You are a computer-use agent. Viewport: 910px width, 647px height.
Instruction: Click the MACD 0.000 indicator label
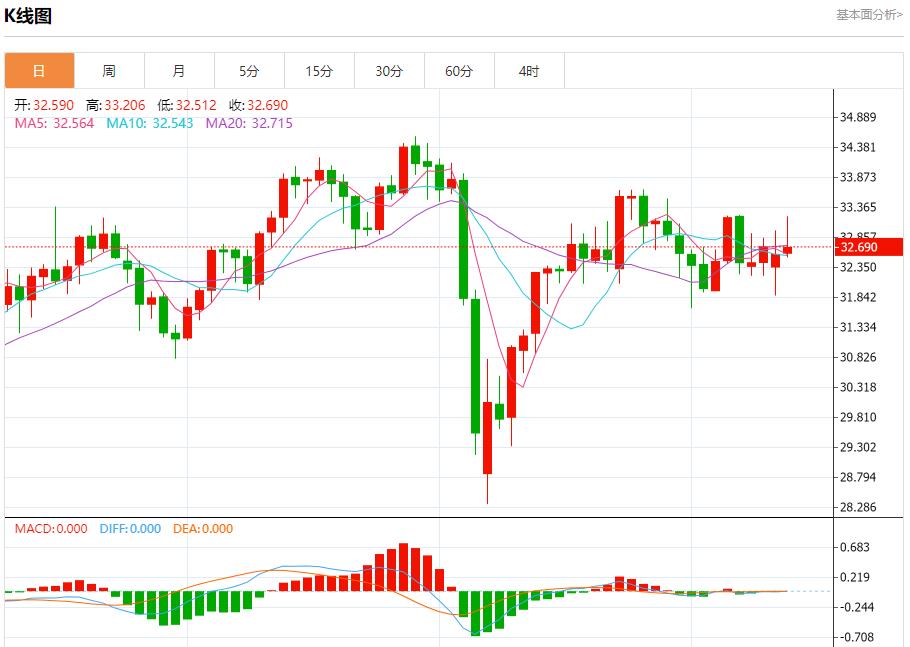click(x=51, y=529)
